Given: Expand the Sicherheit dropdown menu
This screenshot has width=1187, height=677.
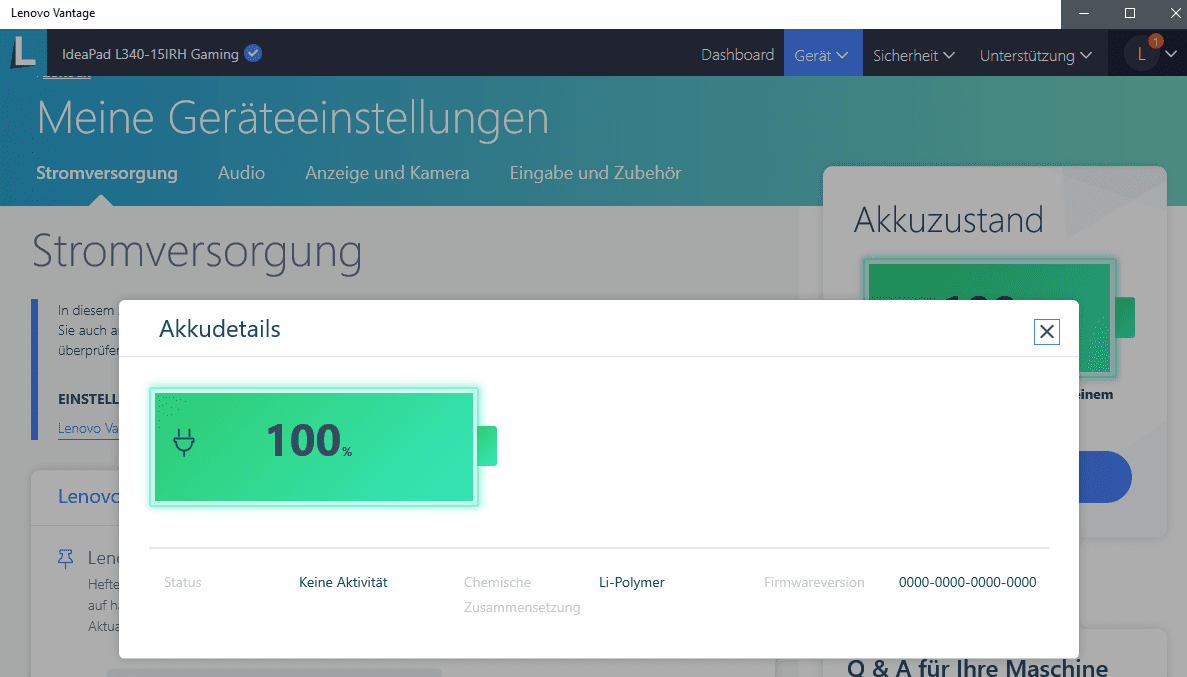Looking at the screenshot, I should [x=914, y=55].
